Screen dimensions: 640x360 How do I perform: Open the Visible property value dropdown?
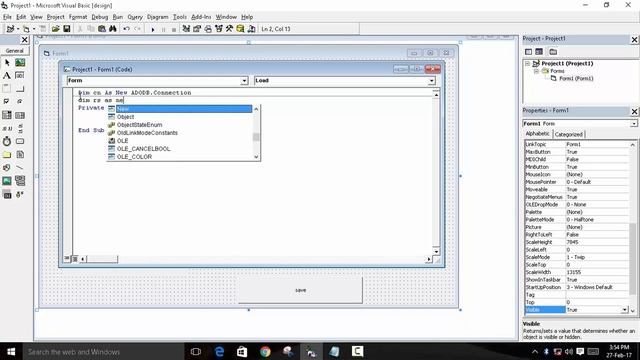(x=624, y=310)
